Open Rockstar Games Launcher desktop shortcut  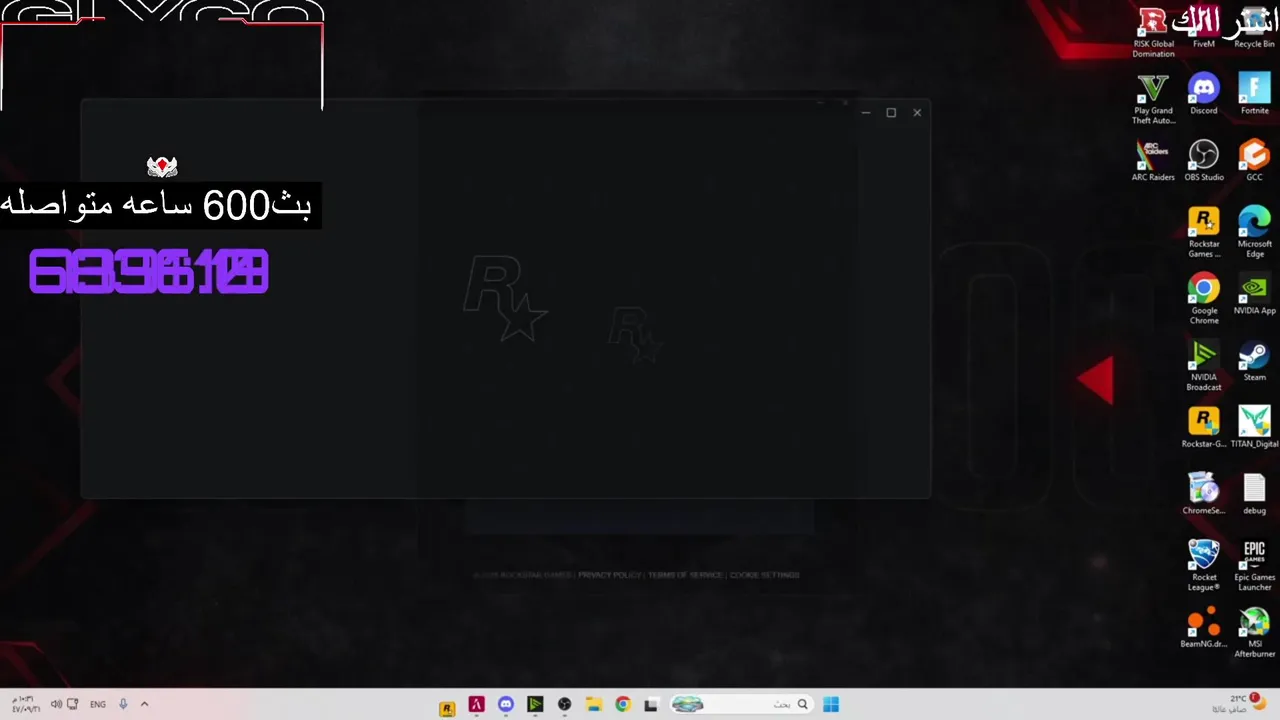coord(1204,232)
